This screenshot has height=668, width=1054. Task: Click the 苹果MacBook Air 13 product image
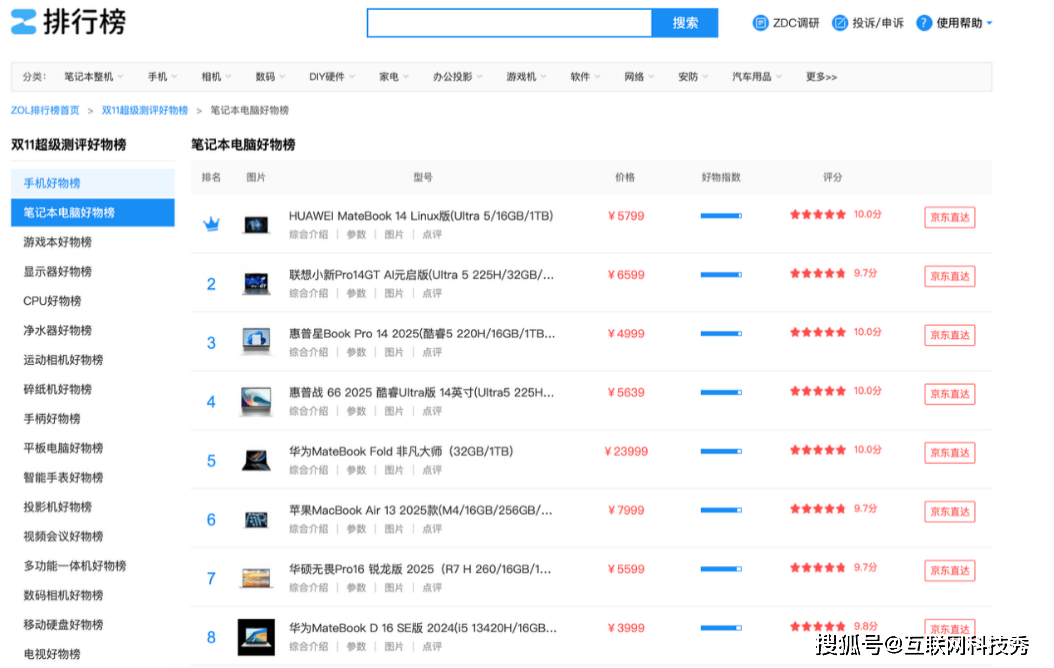[256, 519]
